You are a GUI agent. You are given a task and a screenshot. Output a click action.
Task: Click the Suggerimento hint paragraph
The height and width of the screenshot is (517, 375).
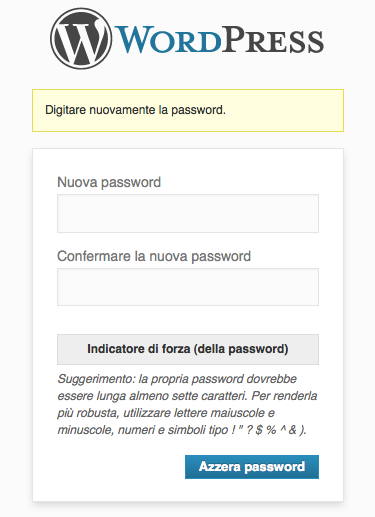point(187,404)
